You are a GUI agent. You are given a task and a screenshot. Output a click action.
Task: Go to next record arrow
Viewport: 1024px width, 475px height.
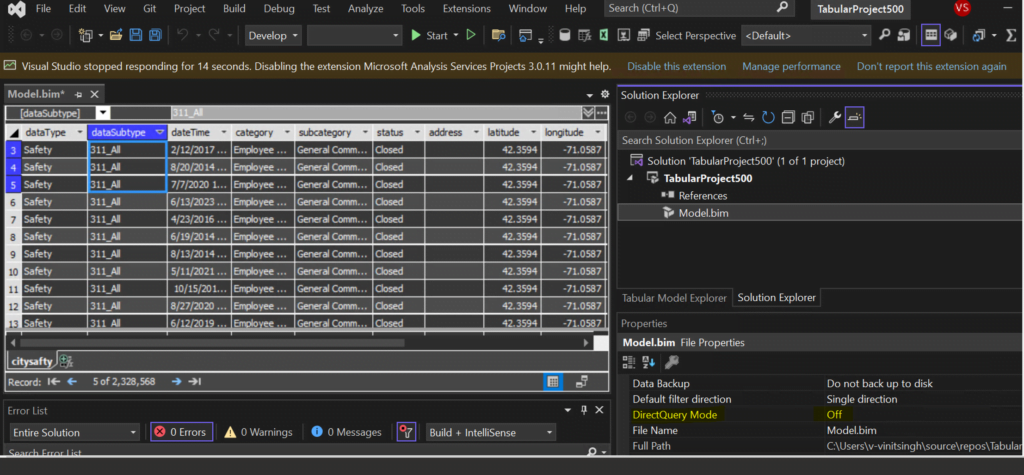[176, 382]
